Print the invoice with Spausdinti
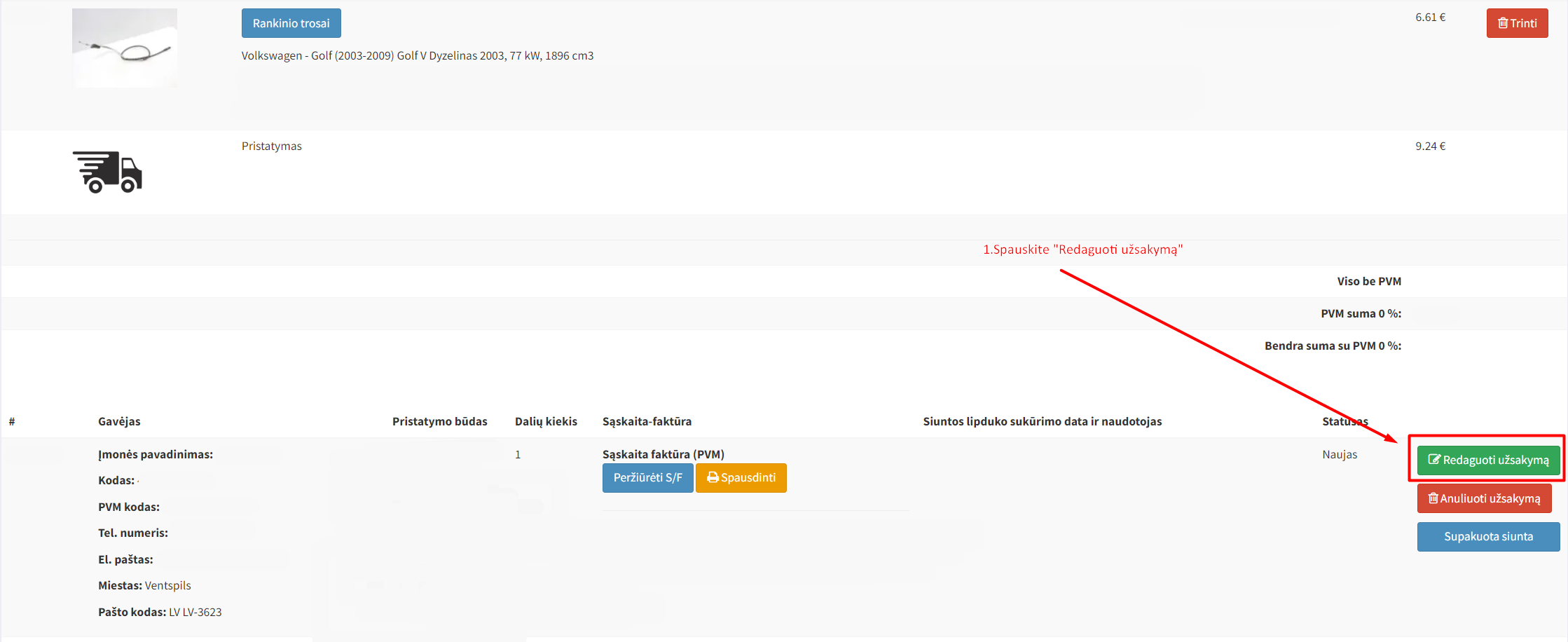Screen dimensions: 1568x642 (x=741, y=478)
